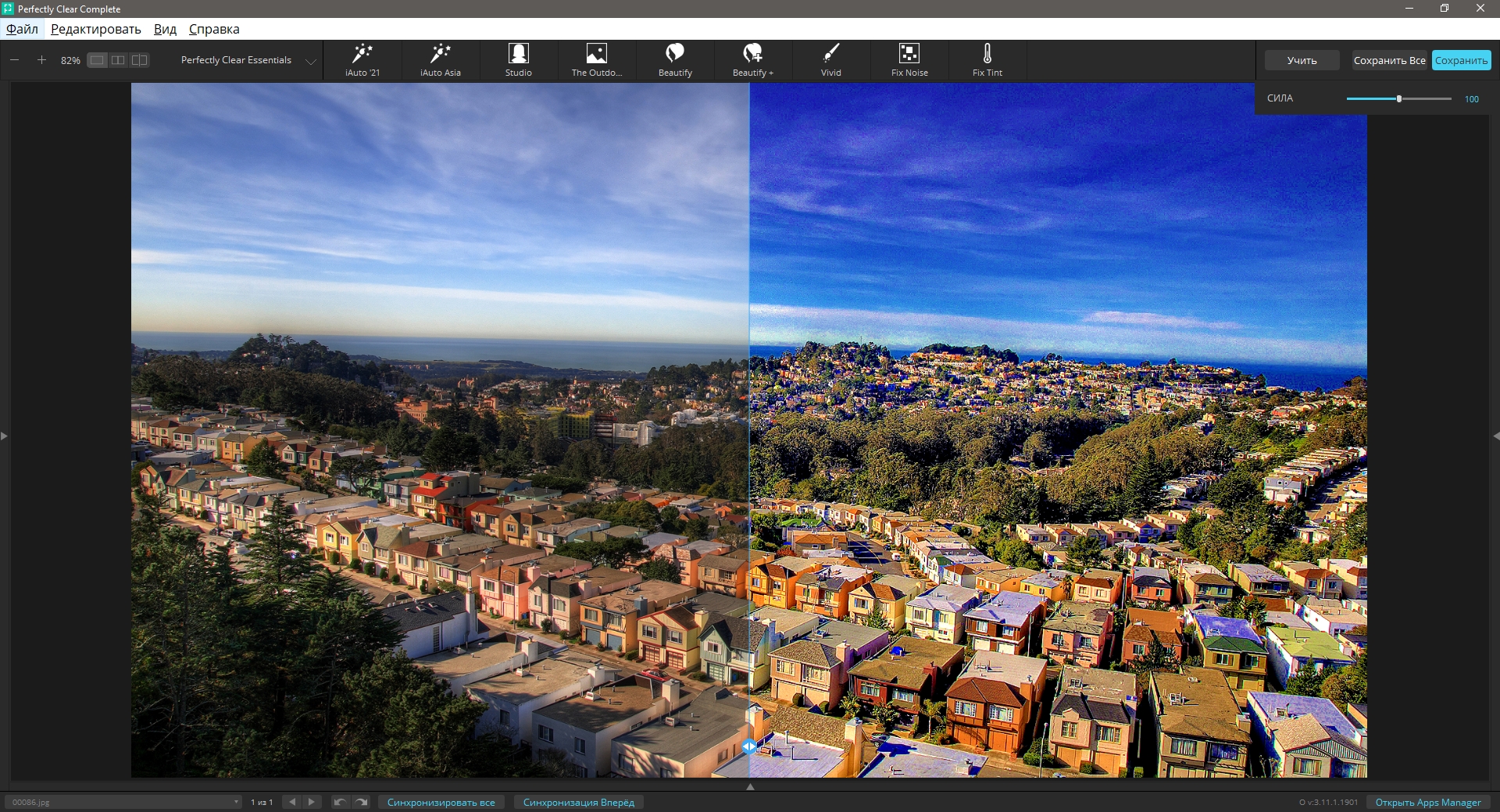Click the 82% zoom level
This screenshot has width=1500, height=812.
(x=70, y=60)
